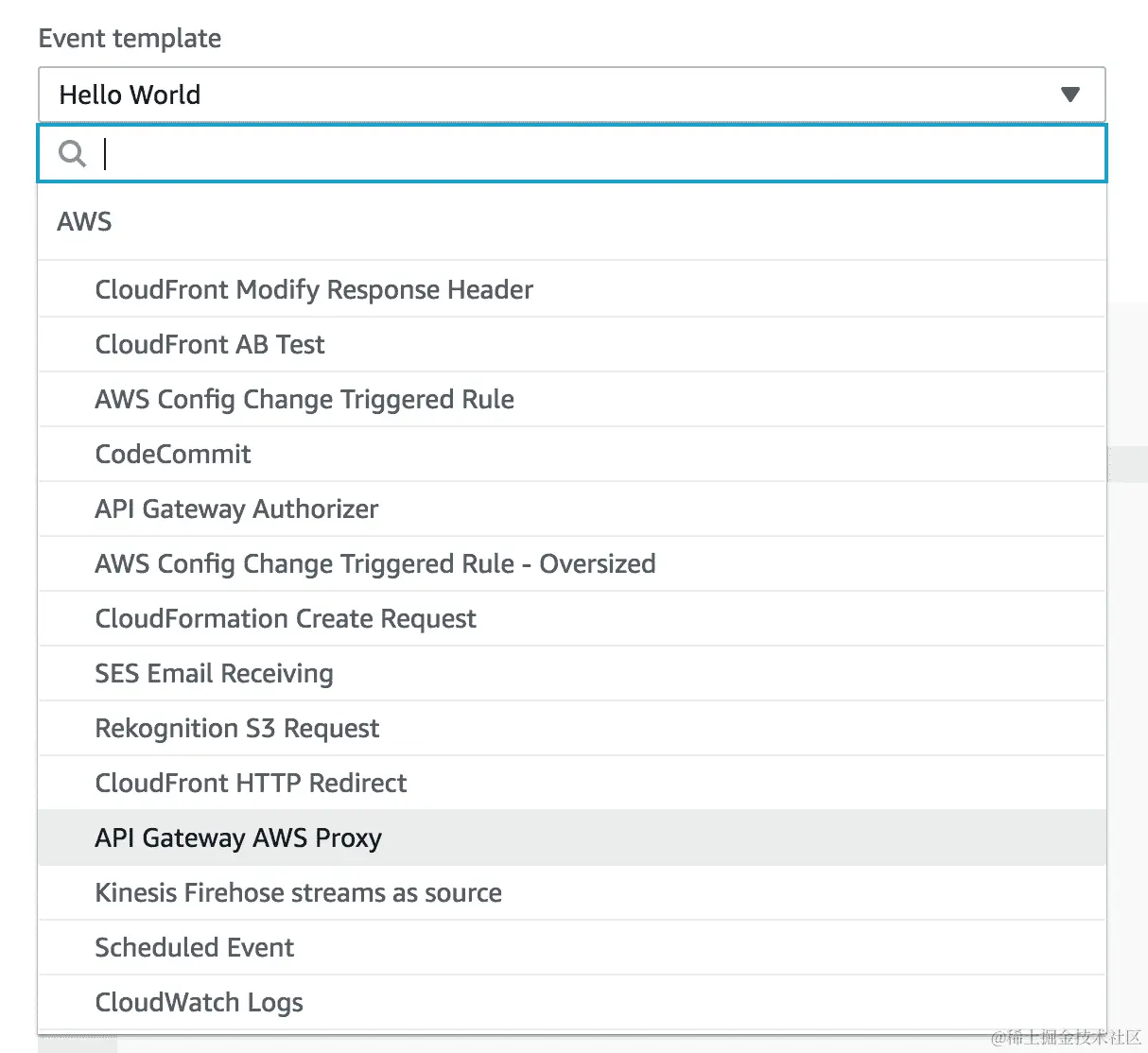Select the CodeCommit template
The image size is (1148, 1053).
point(173,454)
